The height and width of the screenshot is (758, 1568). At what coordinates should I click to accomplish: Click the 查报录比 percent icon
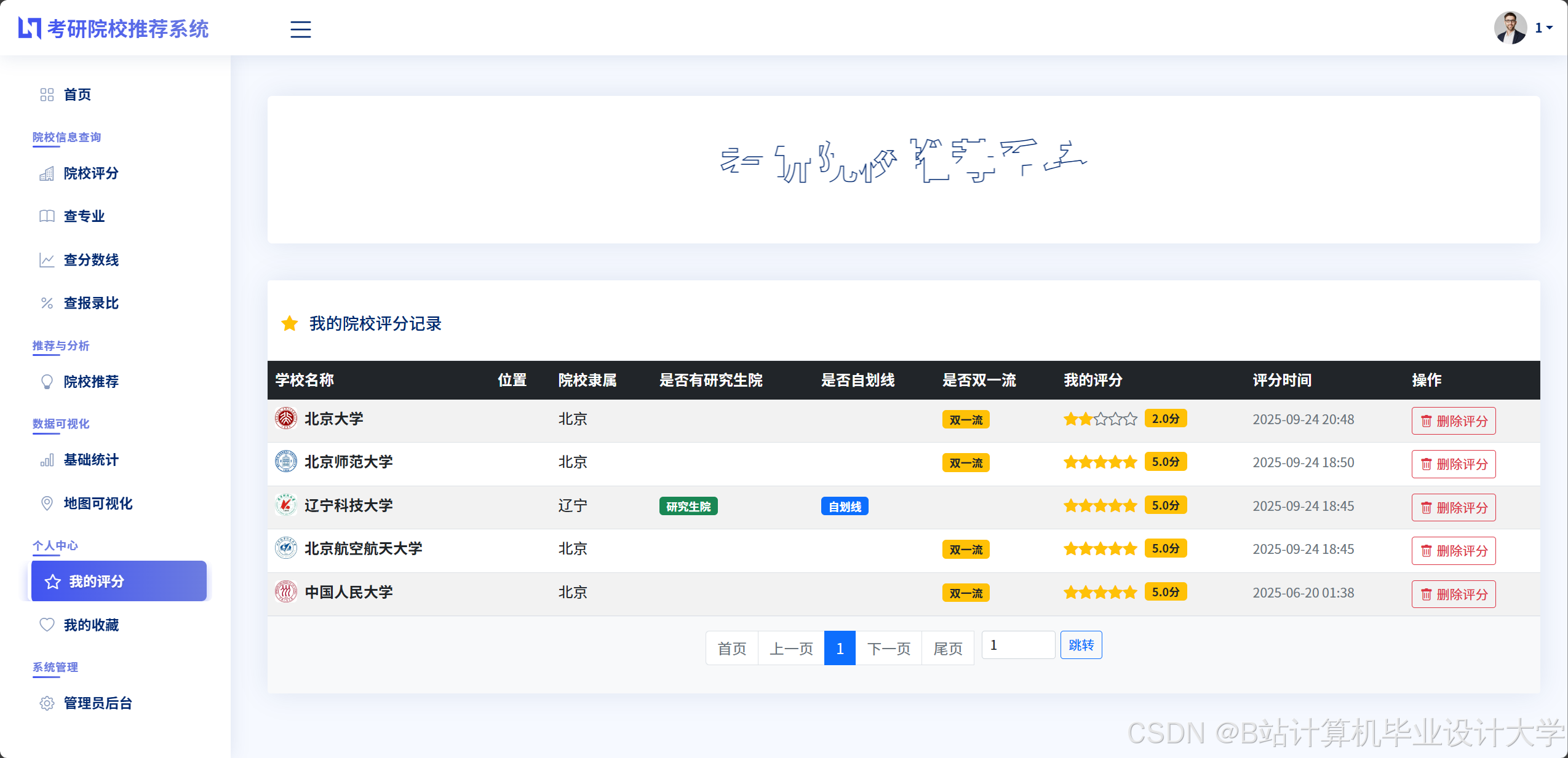point(47,303)
